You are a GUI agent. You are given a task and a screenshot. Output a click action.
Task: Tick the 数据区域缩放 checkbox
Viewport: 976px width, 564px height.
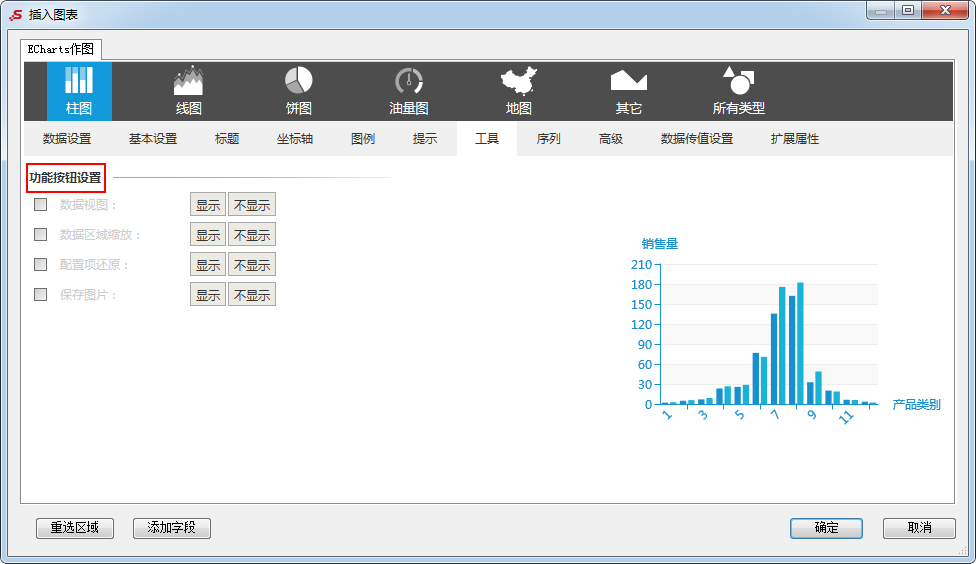click(40, 234)
